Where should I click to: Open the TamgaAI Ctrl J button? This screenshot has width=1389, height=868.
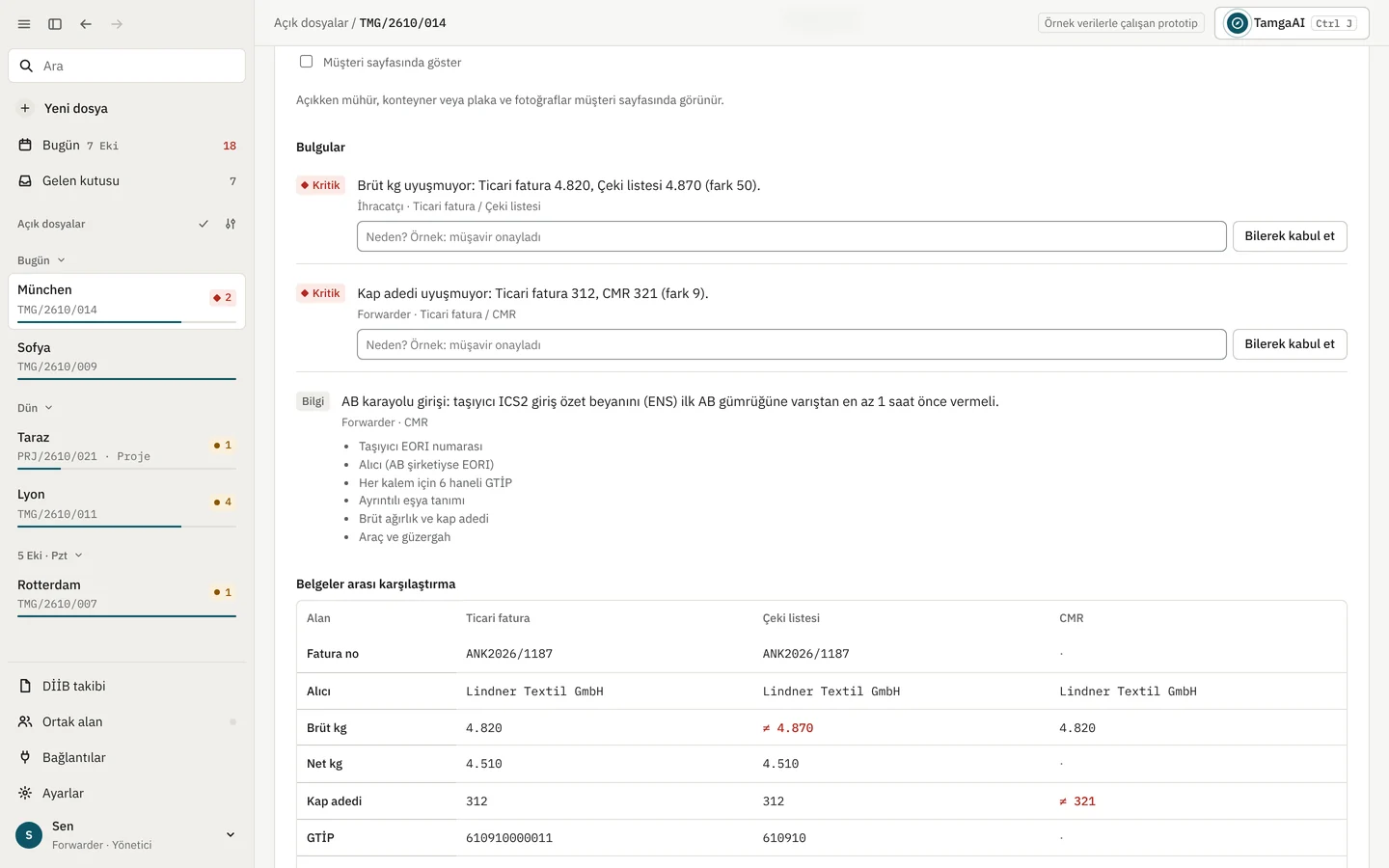pos(1292,23)
